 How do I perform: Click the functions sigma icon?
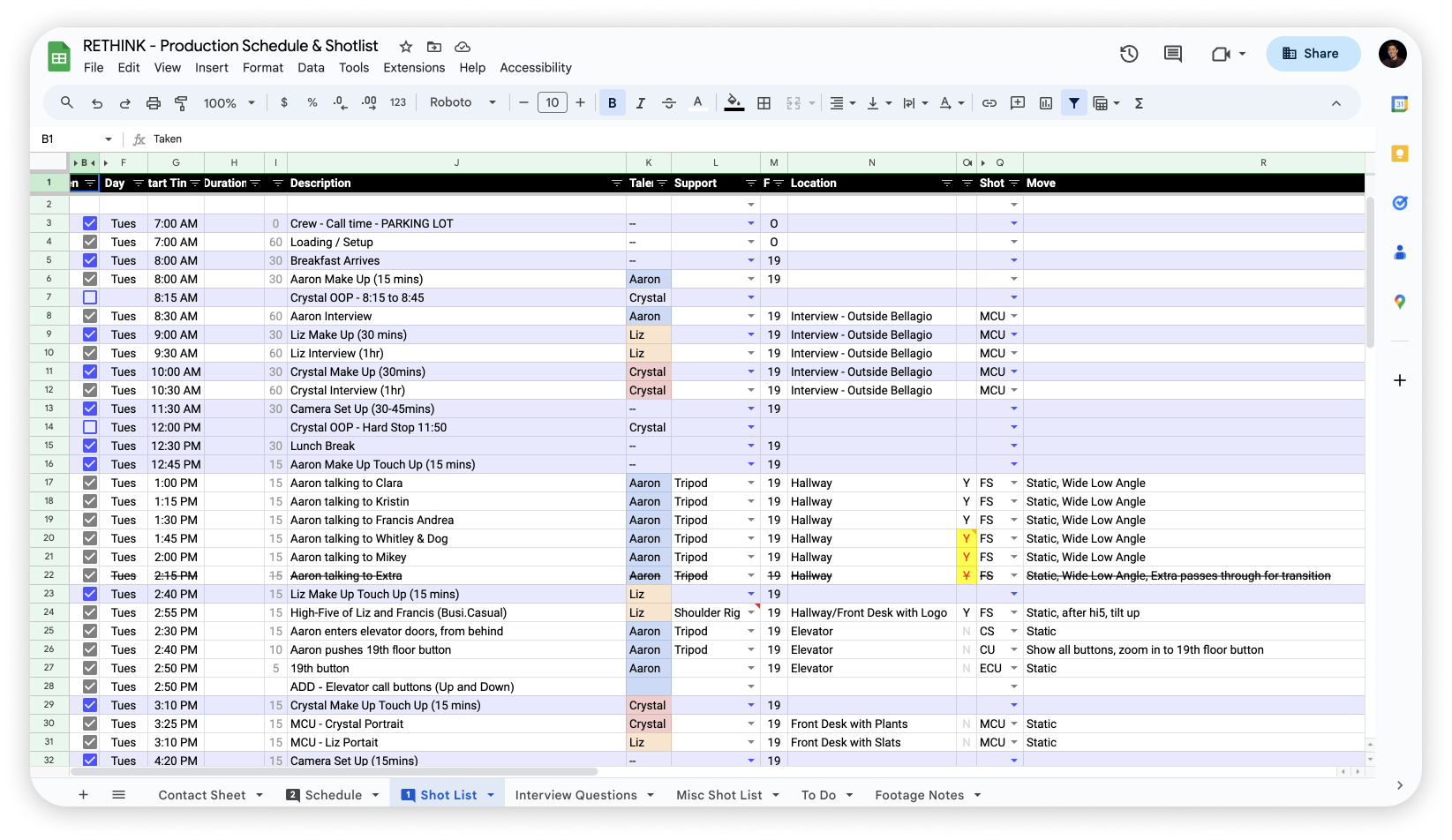pos(1140,103)
